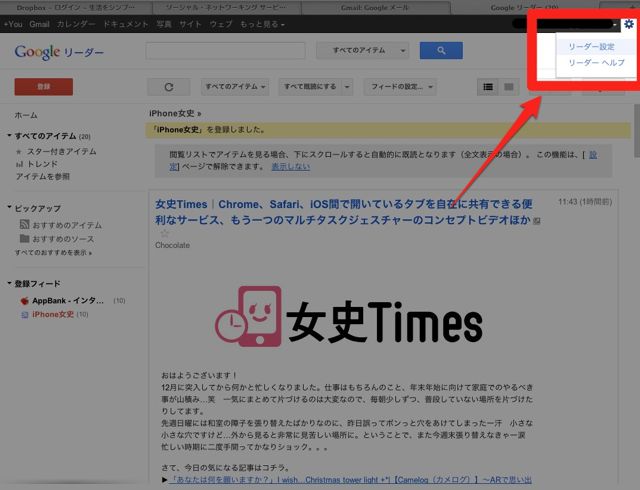Open おすすめのソース in sidebar

pyautogui.click(x=63, y=239)
